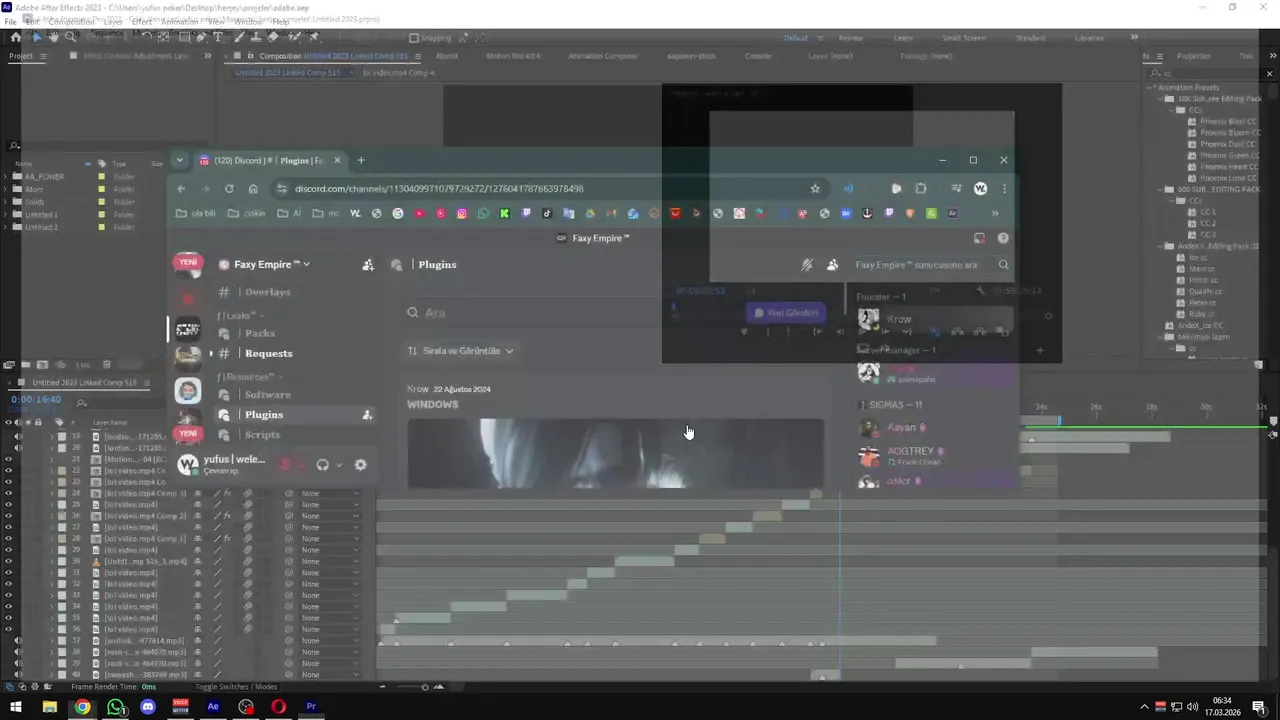This screenshot has width=1280, height=720.
Task: Toggle visibility of layer 33
Action: point(8,595)
